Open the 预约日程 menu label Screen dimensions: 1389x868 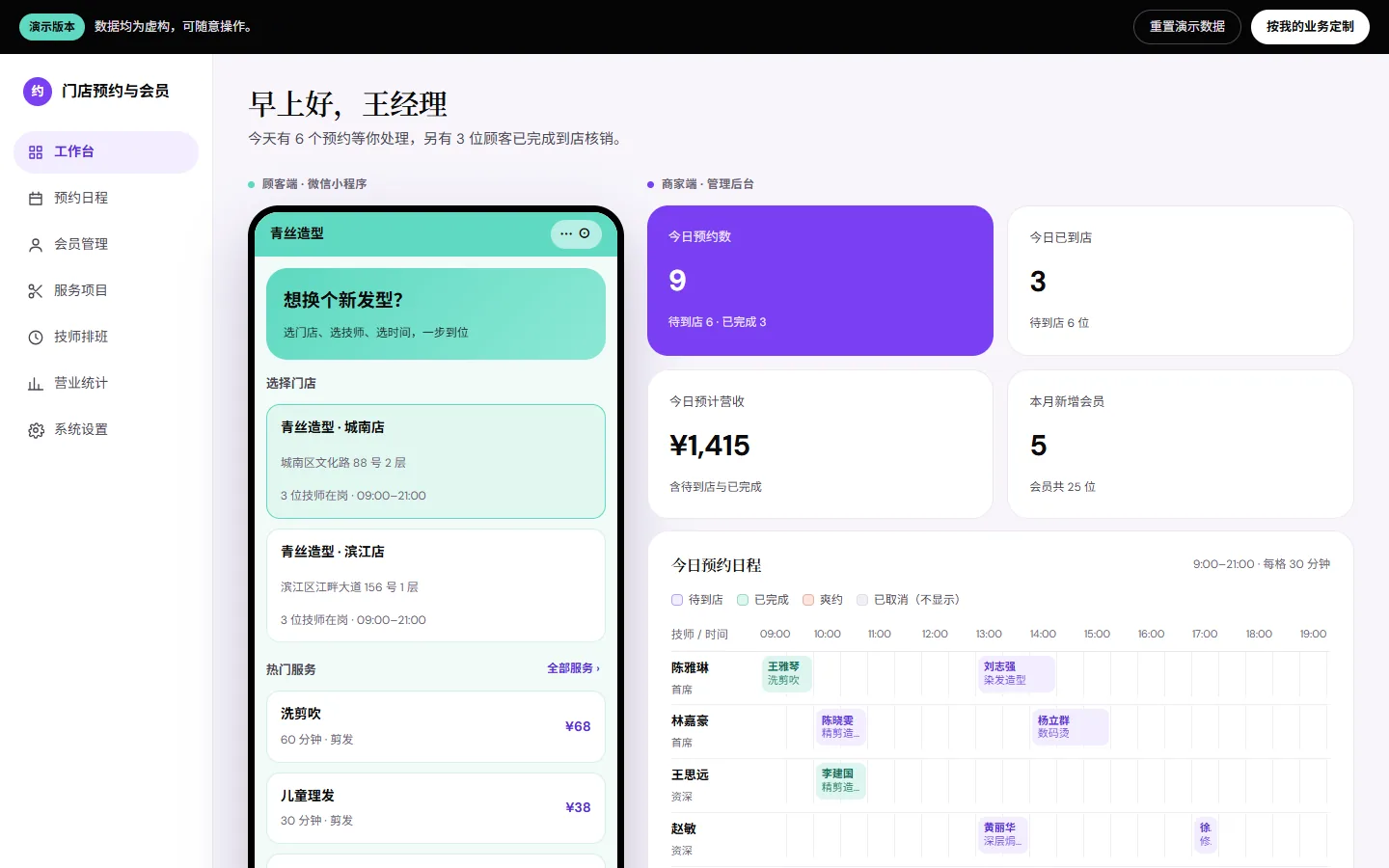point(81,198)
